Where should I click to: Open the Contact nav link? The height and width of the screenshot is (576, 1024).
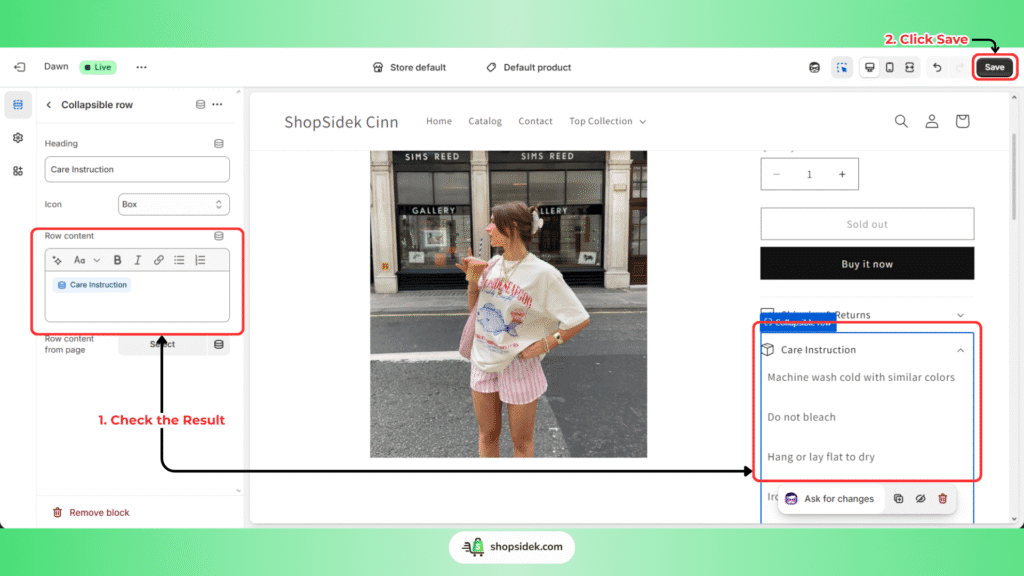click(535, 121)
